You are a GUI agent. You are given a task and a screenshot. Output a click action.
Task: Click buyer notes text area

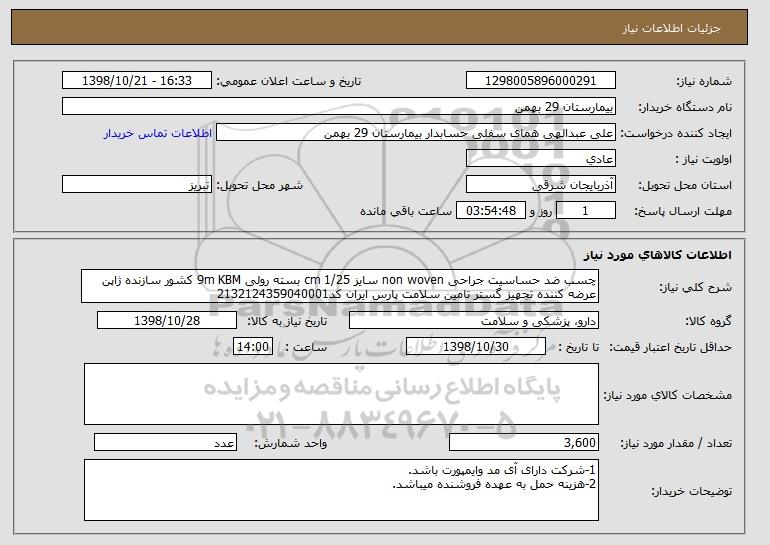click(x=341, y=490)
